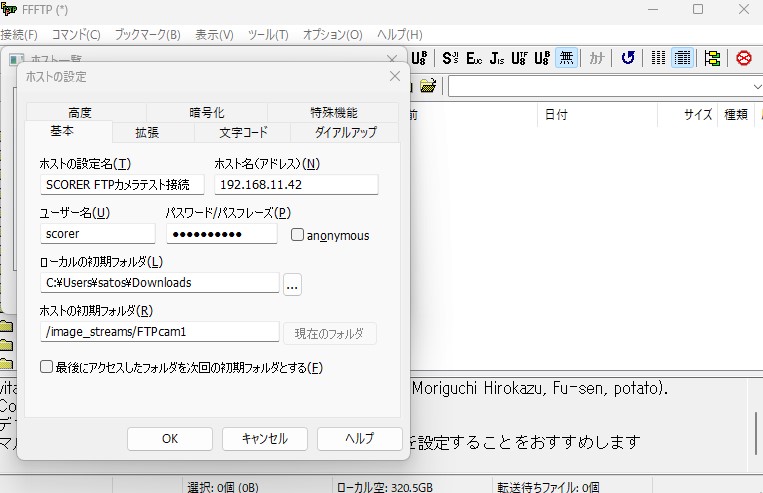Open the 文字コード tab

click(244, 132)
